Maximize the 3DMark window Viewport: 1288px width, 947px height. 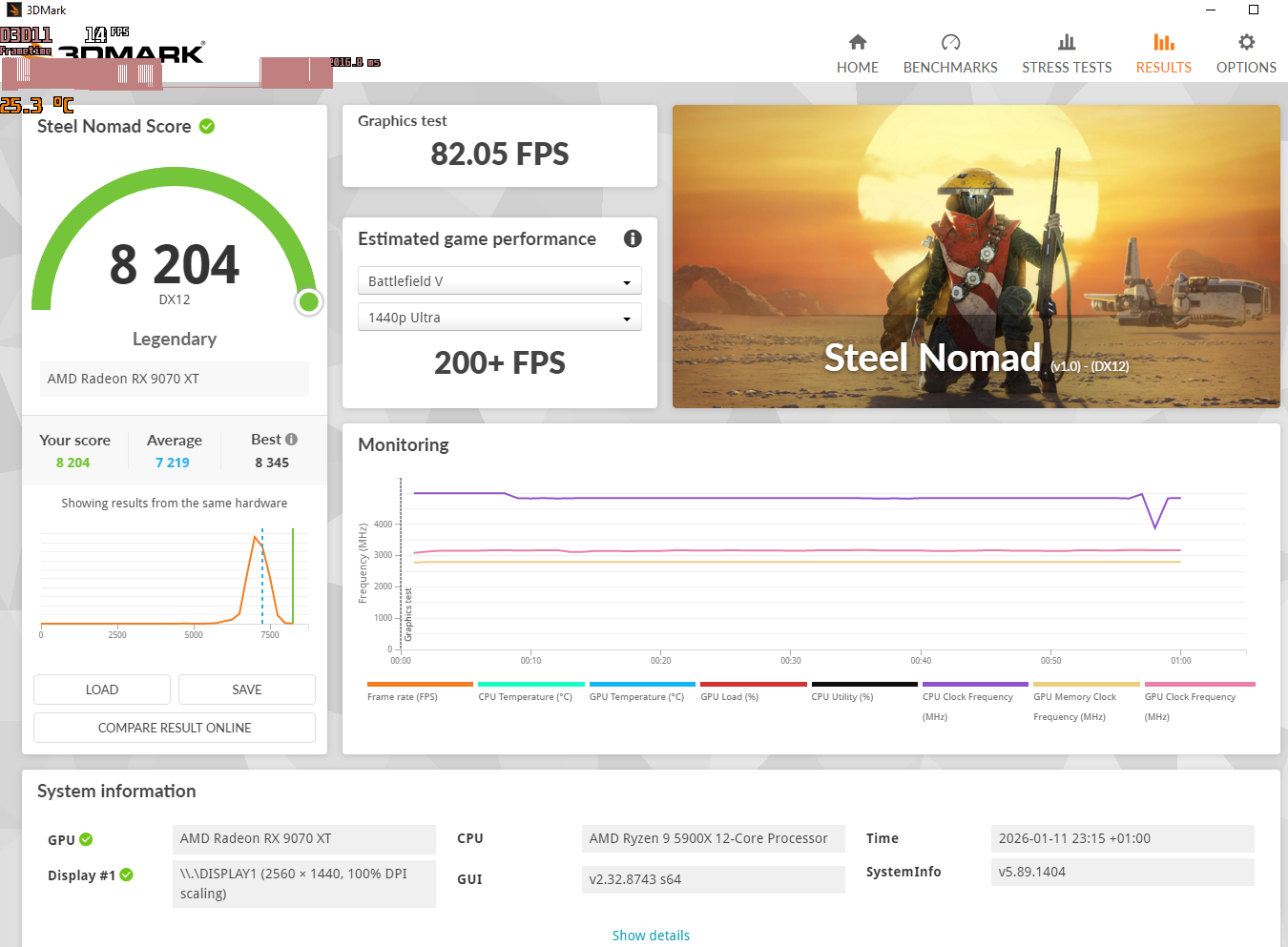pos(1254,10)
